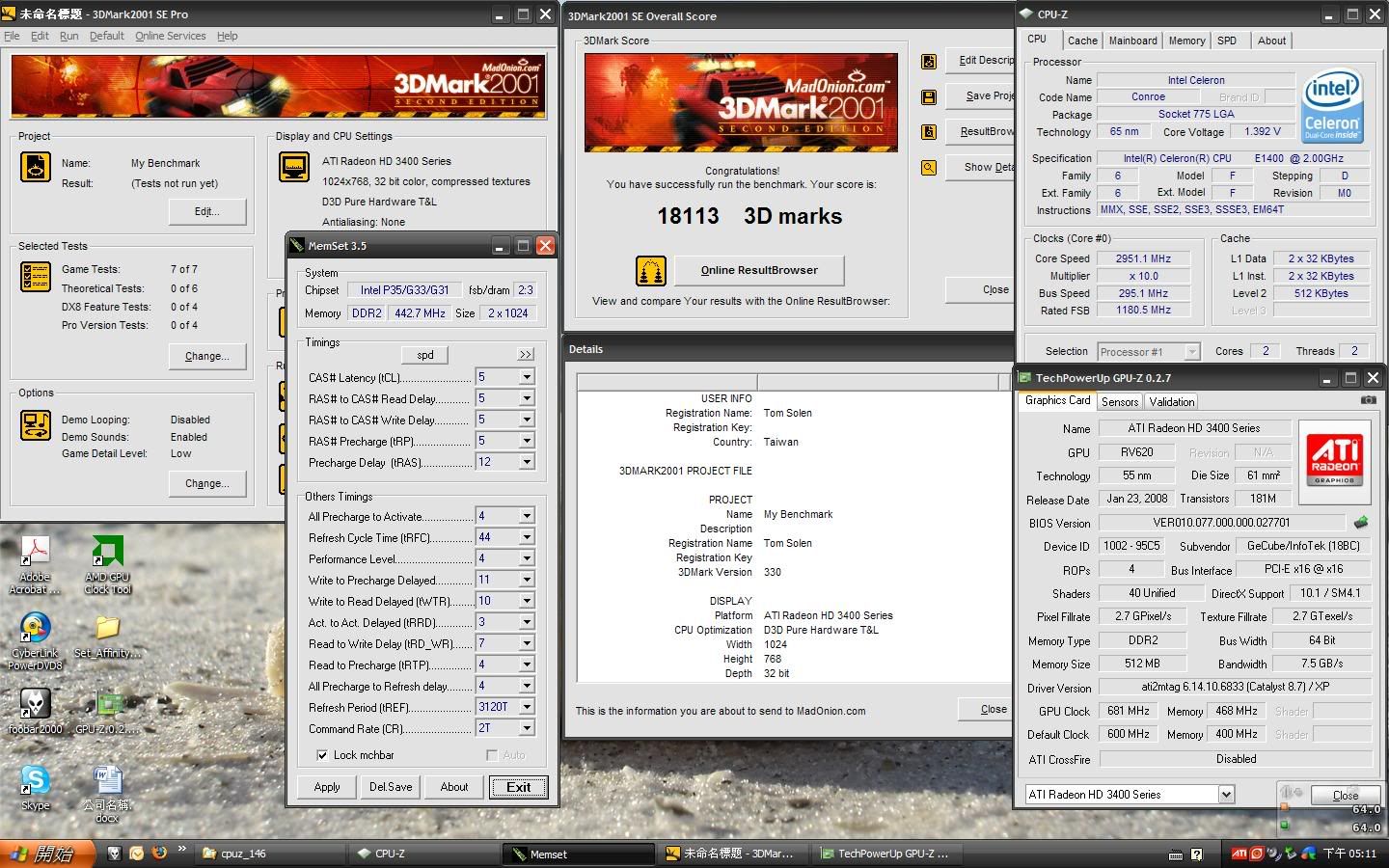Switch to the Mainboard tab in CPU-Z
Image resolution: width=1389 pixels, height=868 pixels.
(x=1132, y=41)
